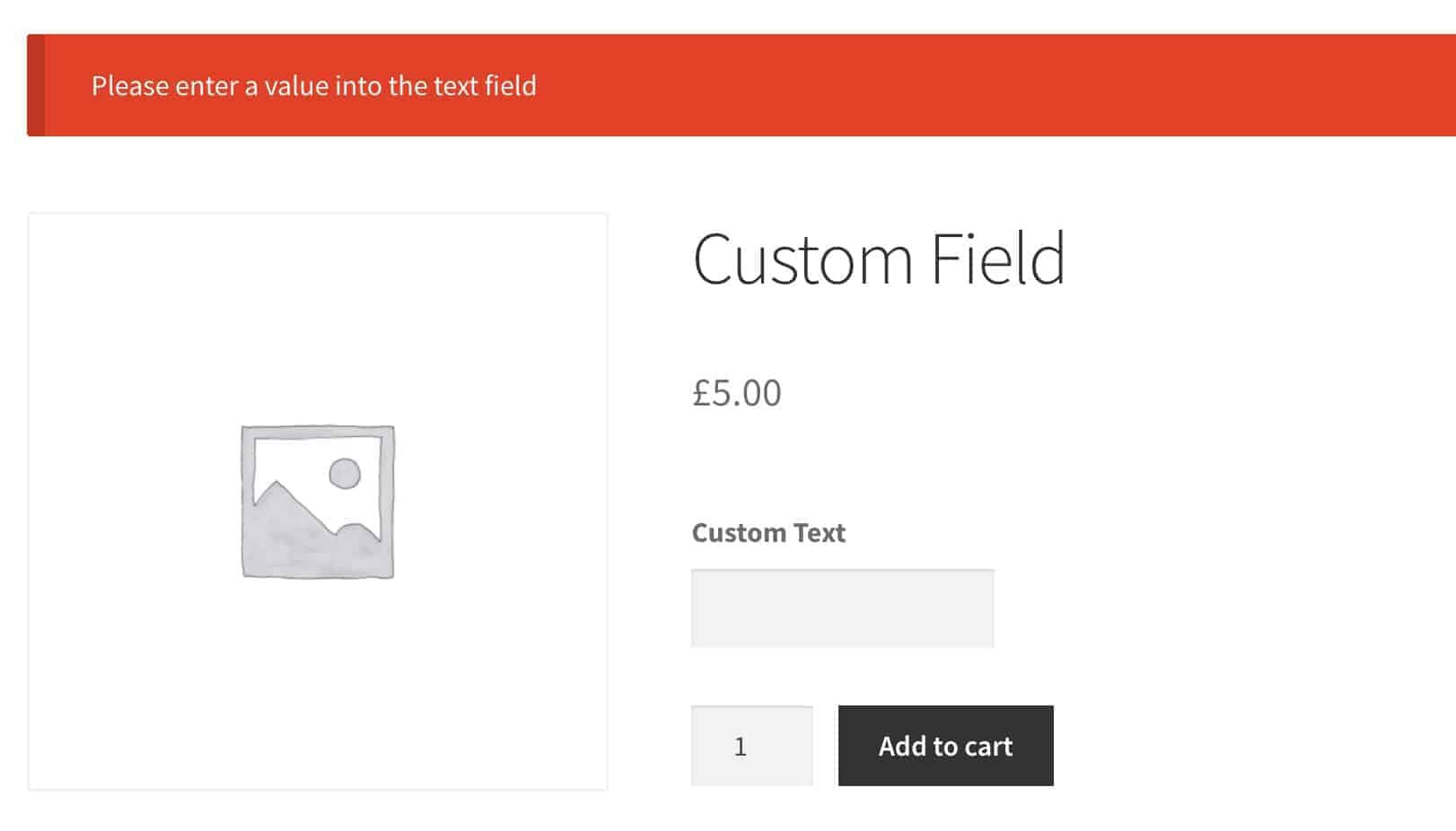Open the grey placeholder picture icon
The width and height of the screenshot is (1456, 831).
tap(318, 502)
